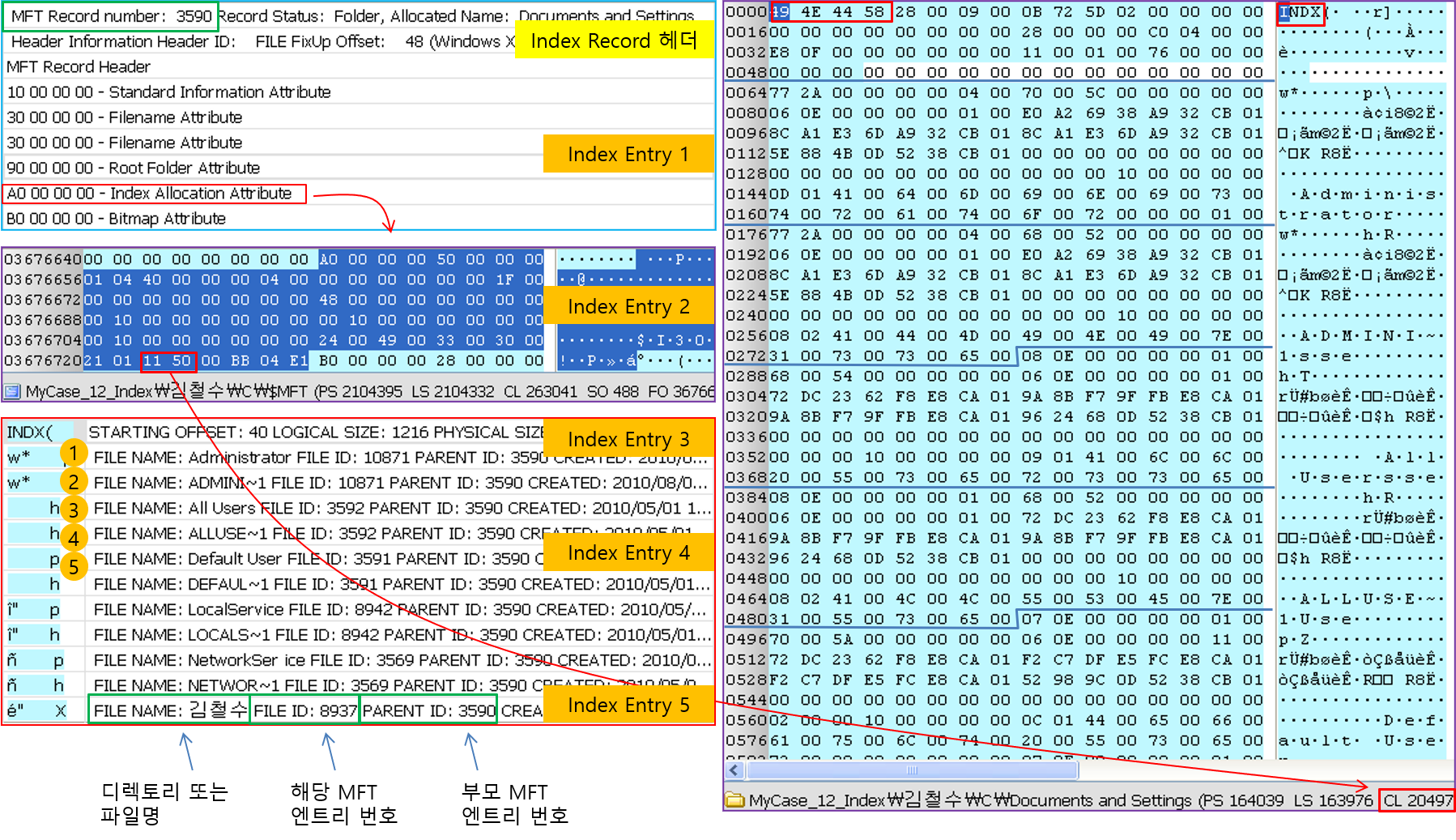Click the INDX ASCII text in the hex view
The image size is (1456, 840).
(x=1301, y=13)
